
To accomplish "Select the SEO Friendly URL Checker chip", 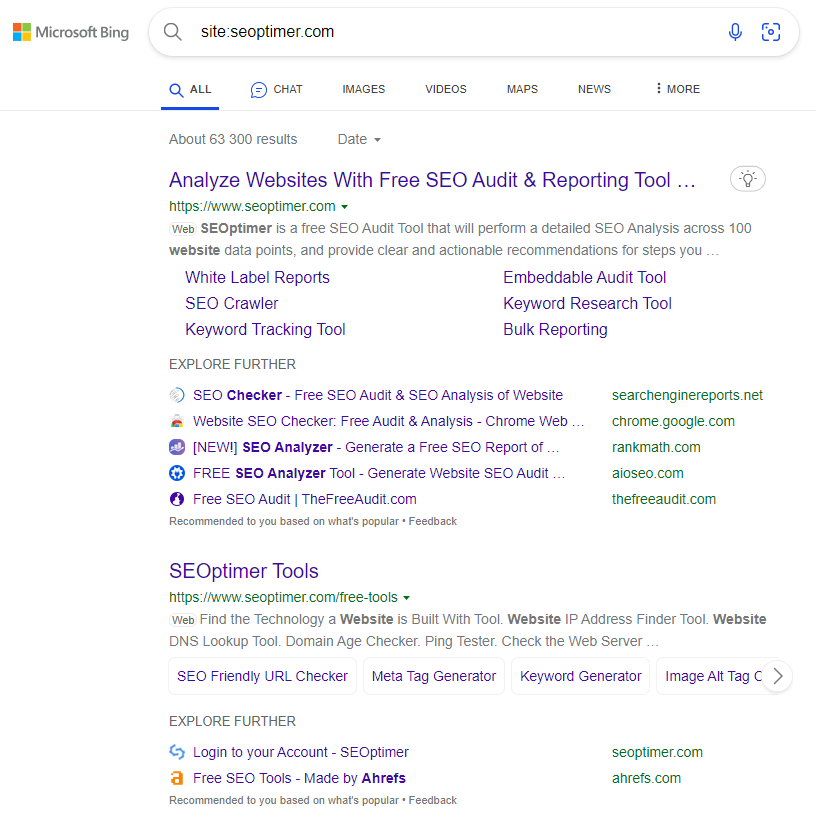I will pyautogui.click(x=262, y=676).
